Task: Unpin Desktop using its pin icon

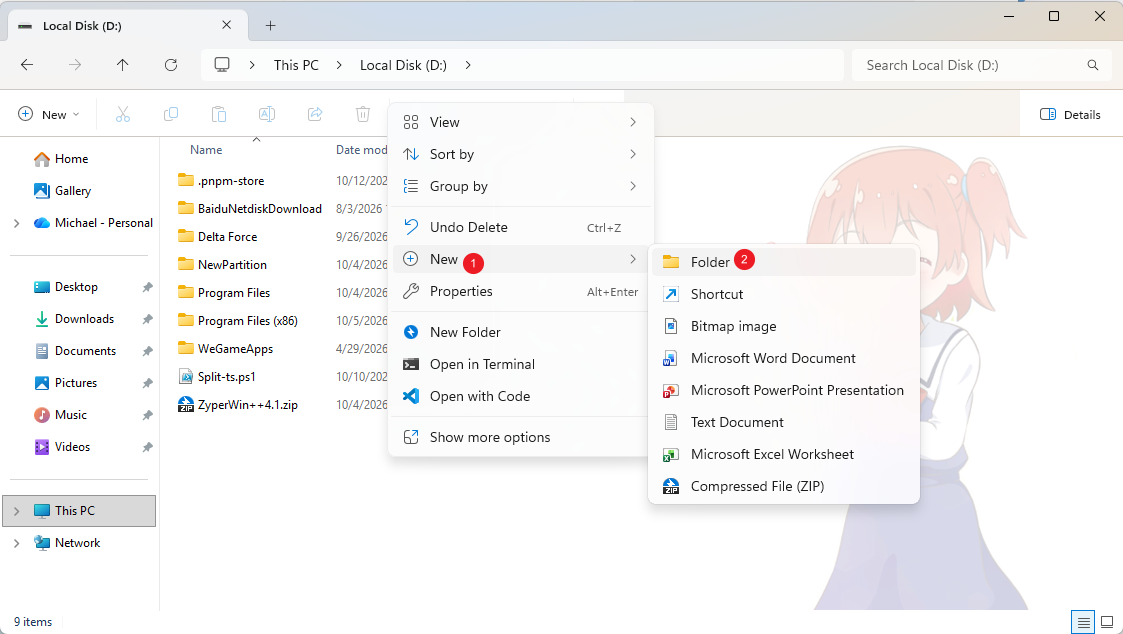Action: 148,287
